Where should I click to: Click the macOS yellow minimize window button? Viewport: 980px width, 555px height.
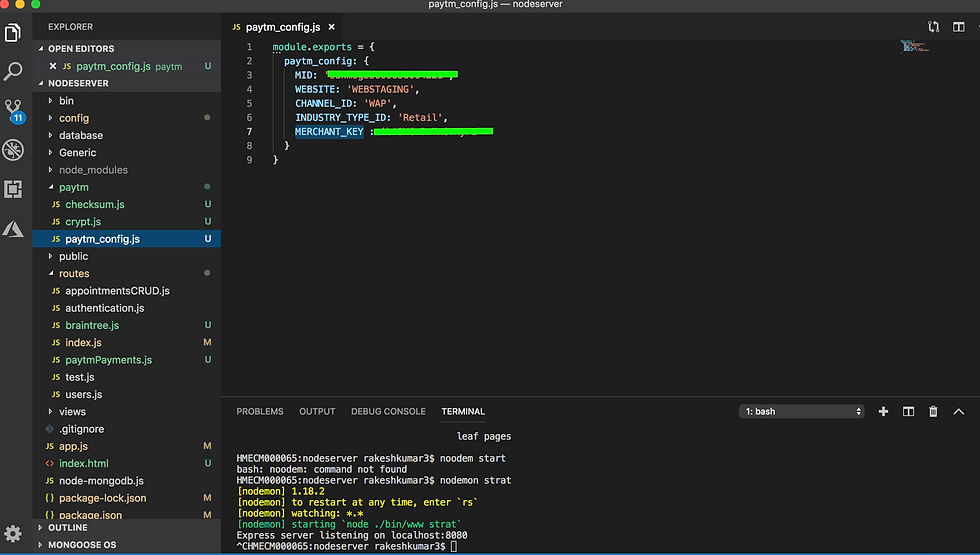pyautogui.click(x=19, y=4)
